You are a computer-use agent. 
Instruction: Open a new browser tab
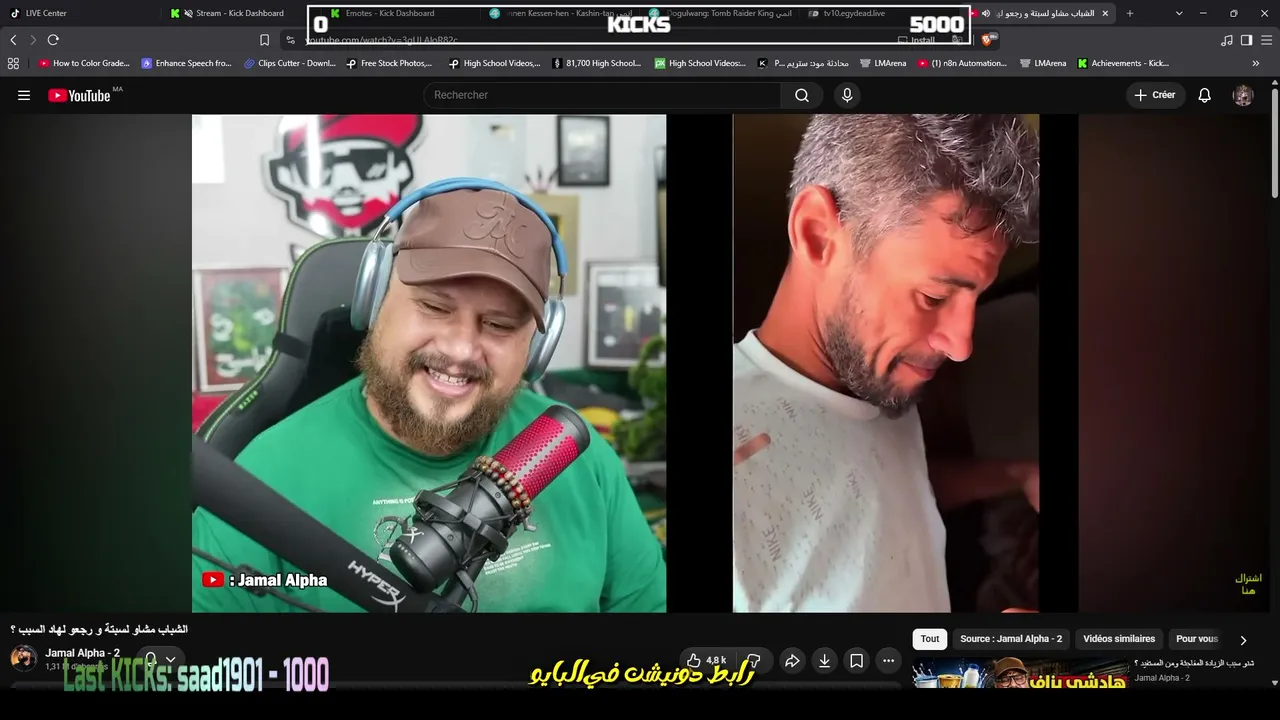point(1130,13)
